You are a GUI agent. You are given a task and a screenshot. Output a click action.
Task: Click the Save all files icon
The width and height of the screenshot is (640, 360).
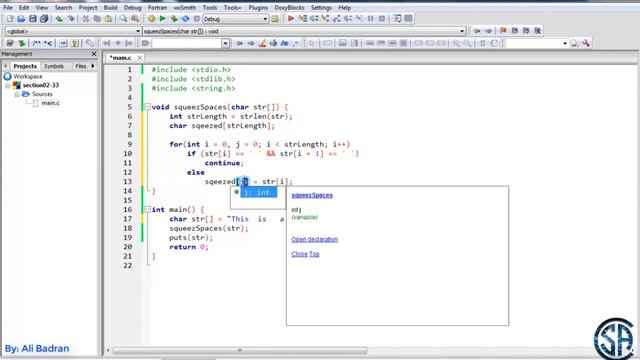tap(44, 19)
